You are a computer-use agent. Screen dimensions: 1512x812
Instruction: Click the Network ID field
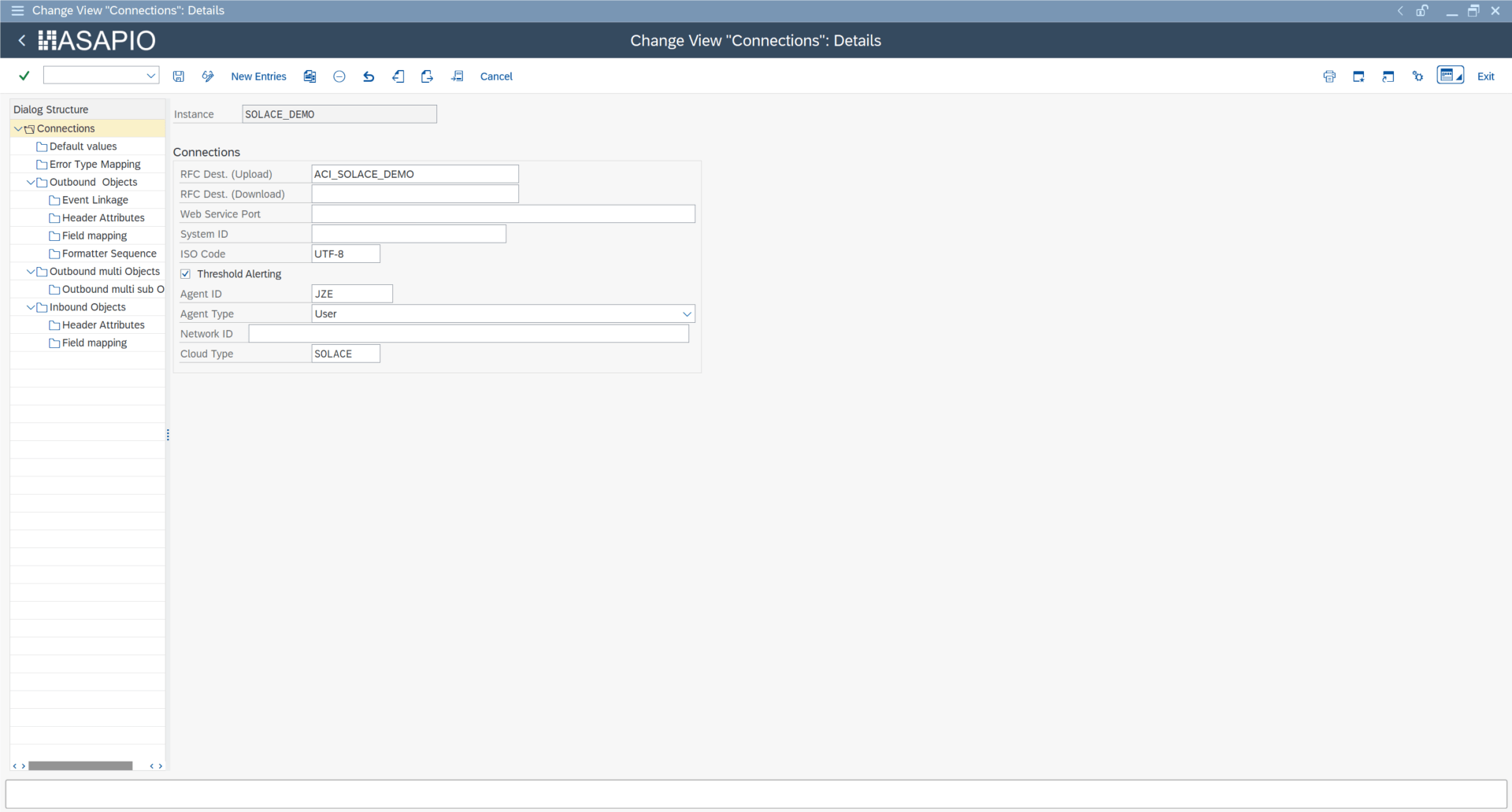pyautogui.click(x=469, y=334)
